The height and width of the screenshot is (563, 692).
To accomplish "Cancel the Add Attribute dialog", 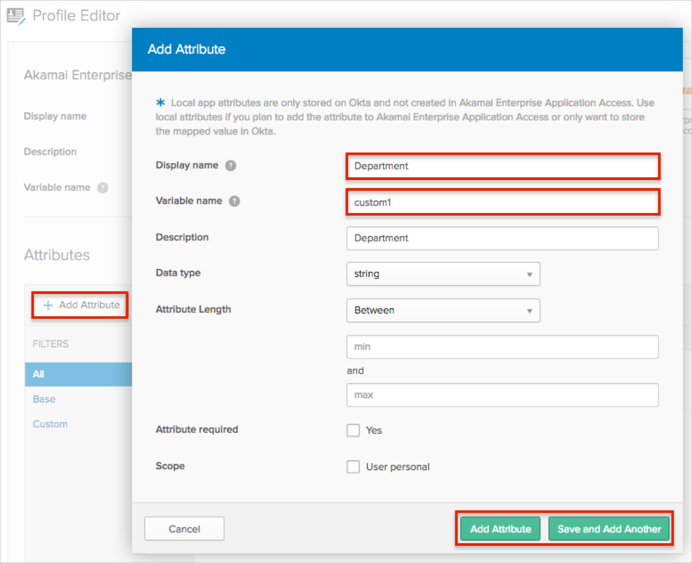I will coord(184,529).
